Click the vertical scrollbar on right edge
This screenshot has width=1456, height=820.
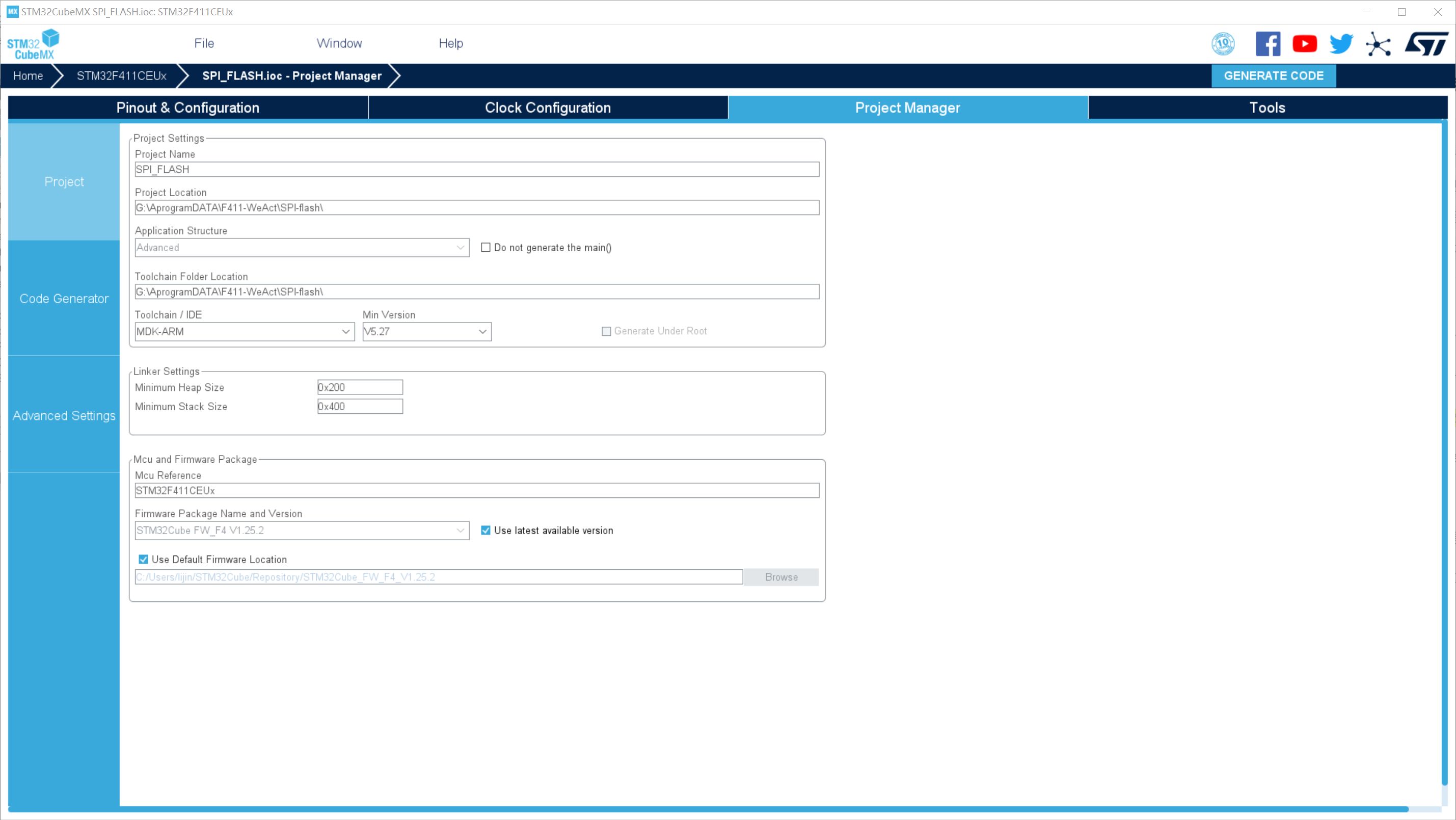click(1445, 453)
